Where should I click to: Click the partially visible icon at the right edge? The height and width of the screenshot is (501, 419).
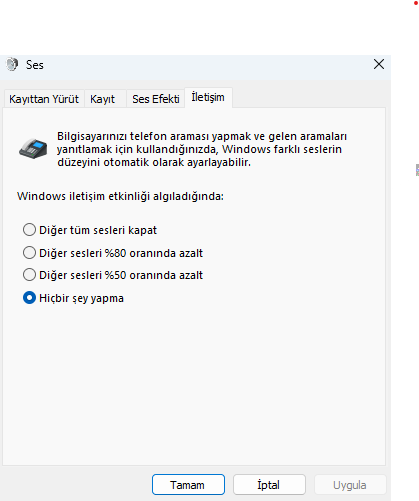[417, 170]
